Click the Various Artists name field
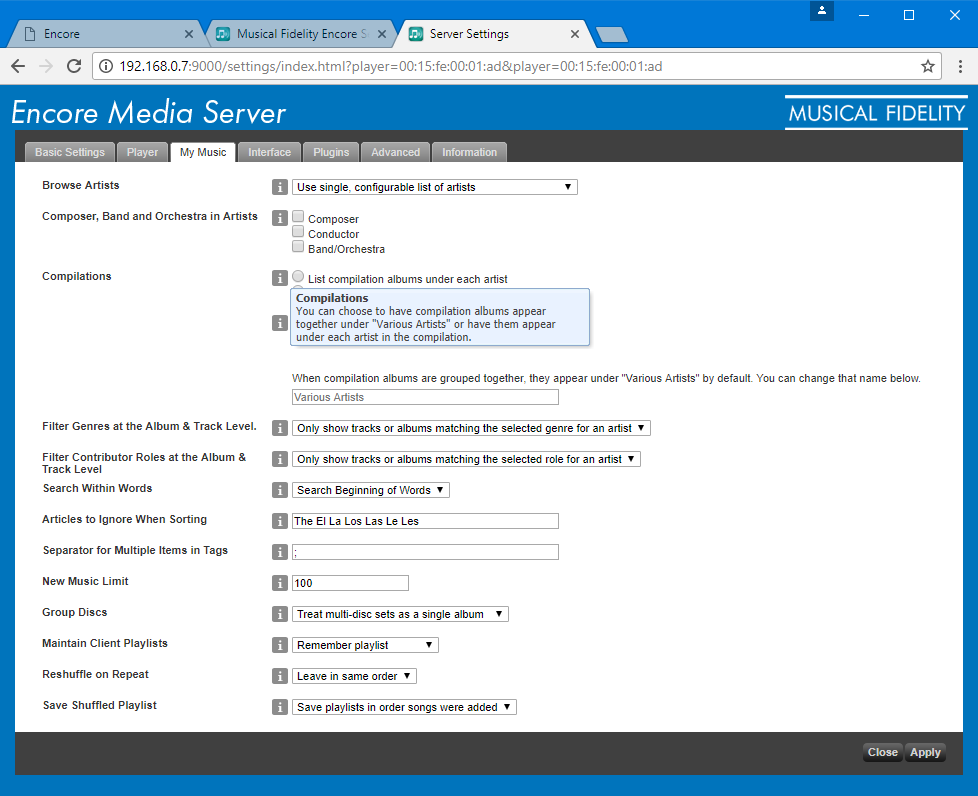The image size is (978, 796). coord(425,397)
